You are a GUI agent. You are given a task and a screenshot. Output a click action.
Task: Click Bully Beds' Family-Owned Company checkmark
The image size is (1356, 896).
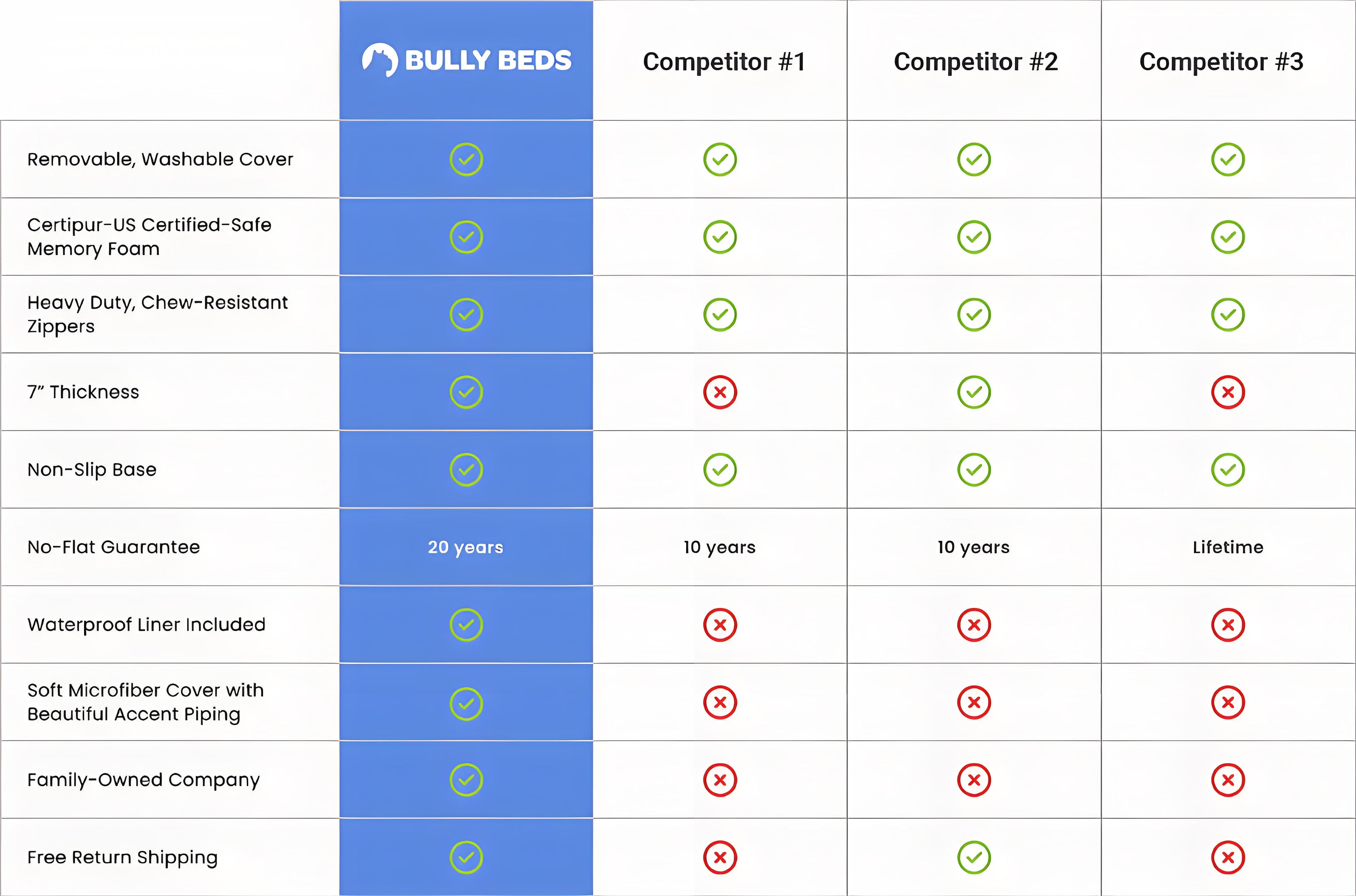click(466, 779)
